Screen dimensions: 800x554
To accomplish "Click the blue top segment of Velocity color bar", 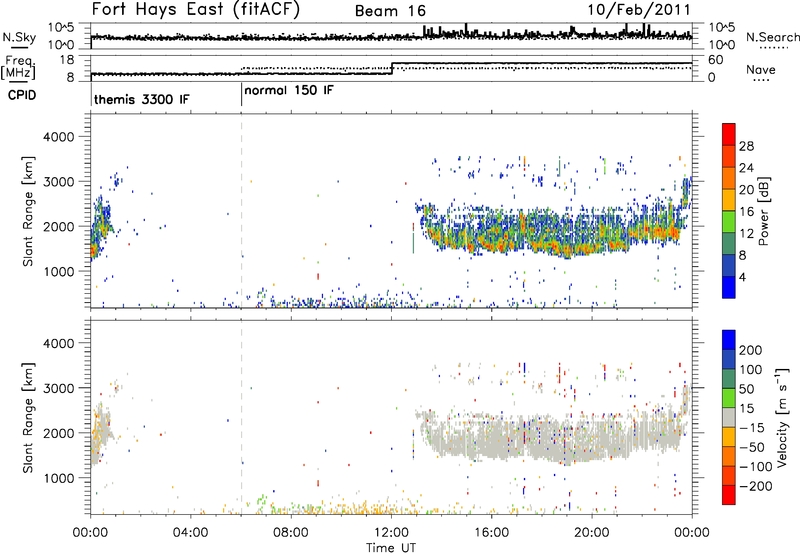I will point(729,340).
